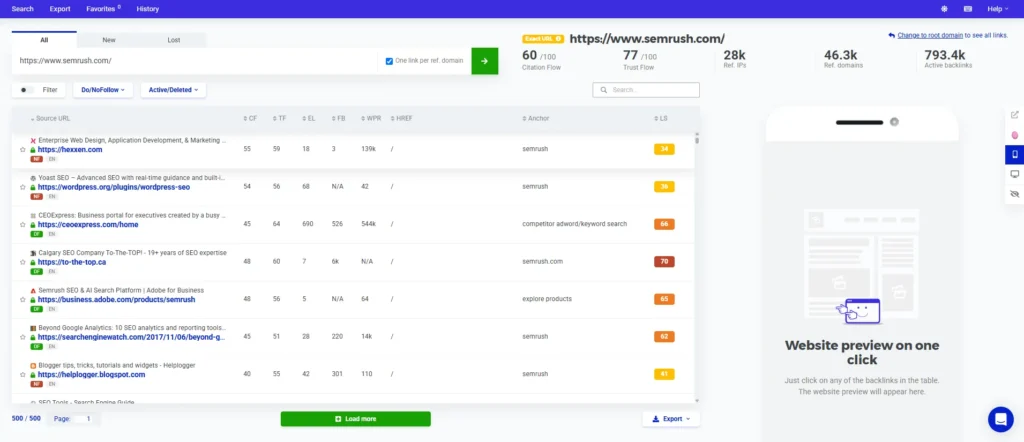Sort by WPR column header
Image resolution: width=1024 pixels, height=442 pixels.
click(371, 119)
